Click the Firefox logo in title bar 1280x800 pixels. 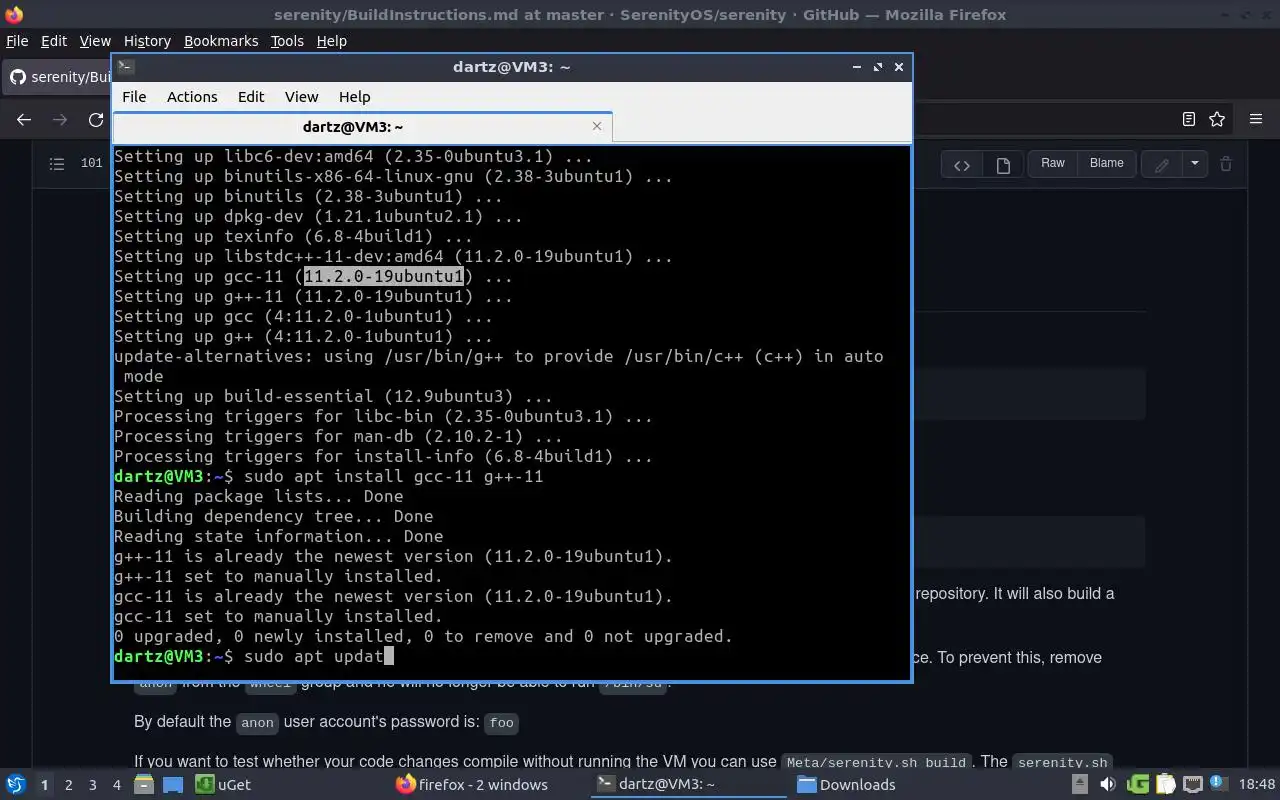[14, 14]
